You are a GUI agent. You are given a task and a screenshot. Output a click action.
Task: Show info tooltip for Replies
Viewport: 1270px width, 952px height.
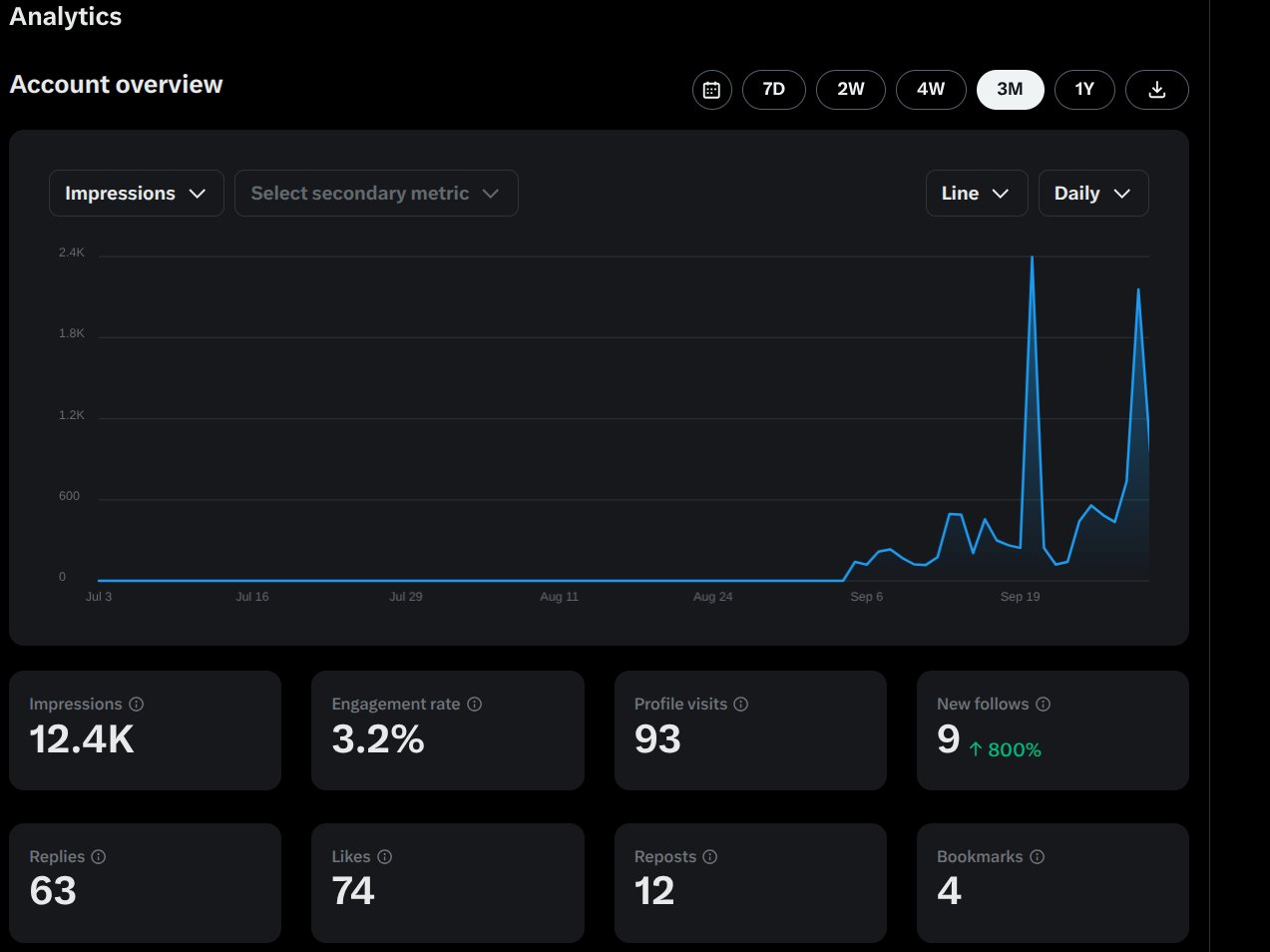[x=99, y=857]
